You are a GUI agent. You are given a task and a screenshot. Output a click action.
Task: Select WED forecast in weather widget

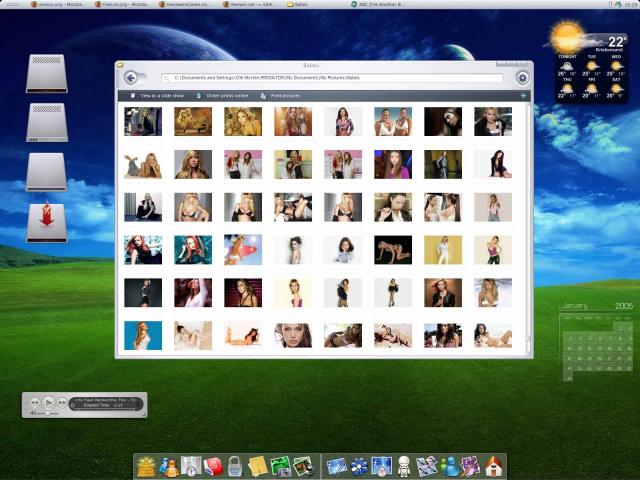tap(616, 65)
